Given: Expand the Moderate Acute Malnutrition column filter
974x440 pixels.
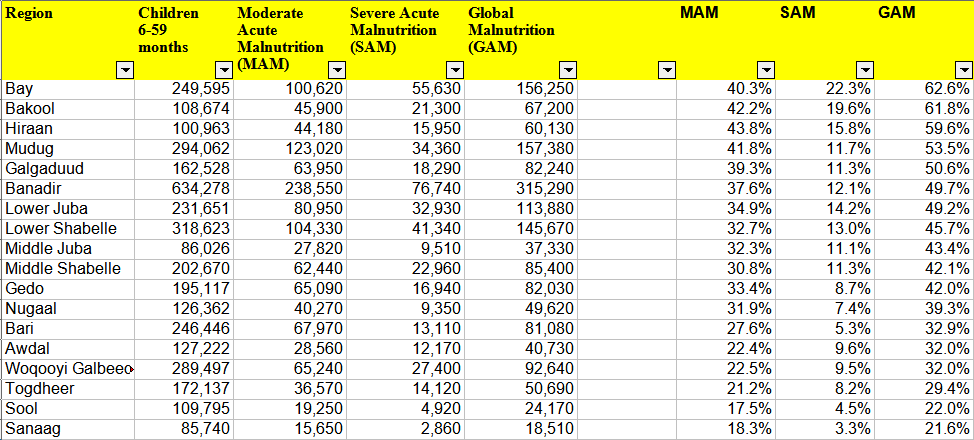Looking at the screenshot, I should (x=337, y=70).
